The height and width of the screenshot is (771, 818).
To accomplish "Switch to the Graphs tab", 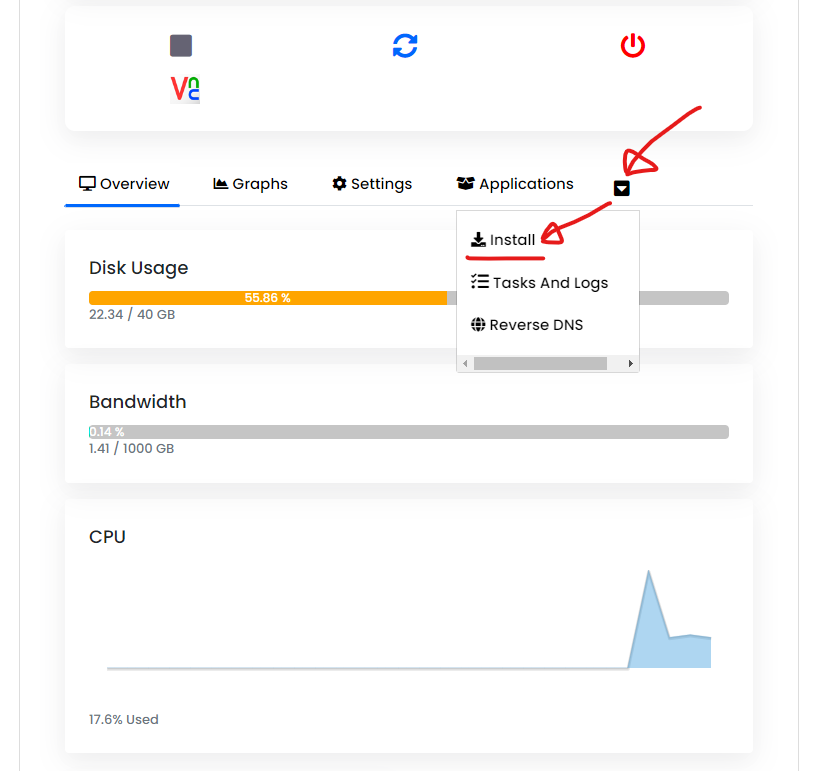I will point(250,184).
